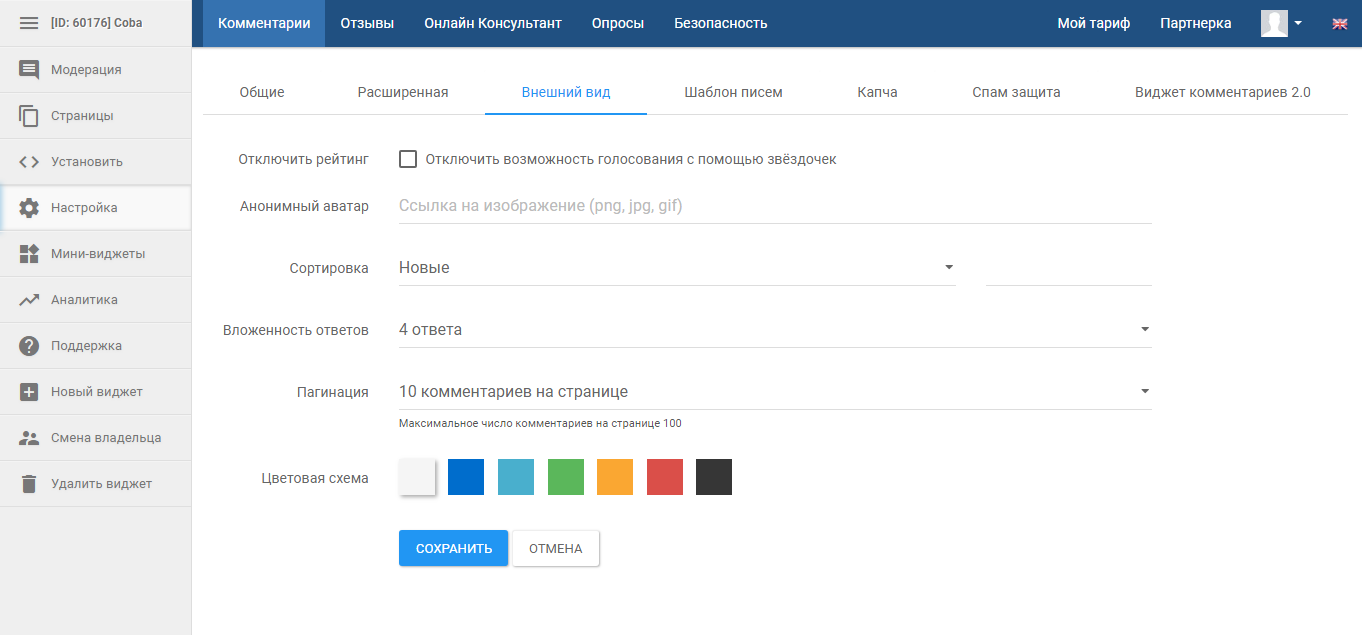Expand the Пагинация comments per page dropdown
Screen dimensions: 1362x635
coord(774,392)
